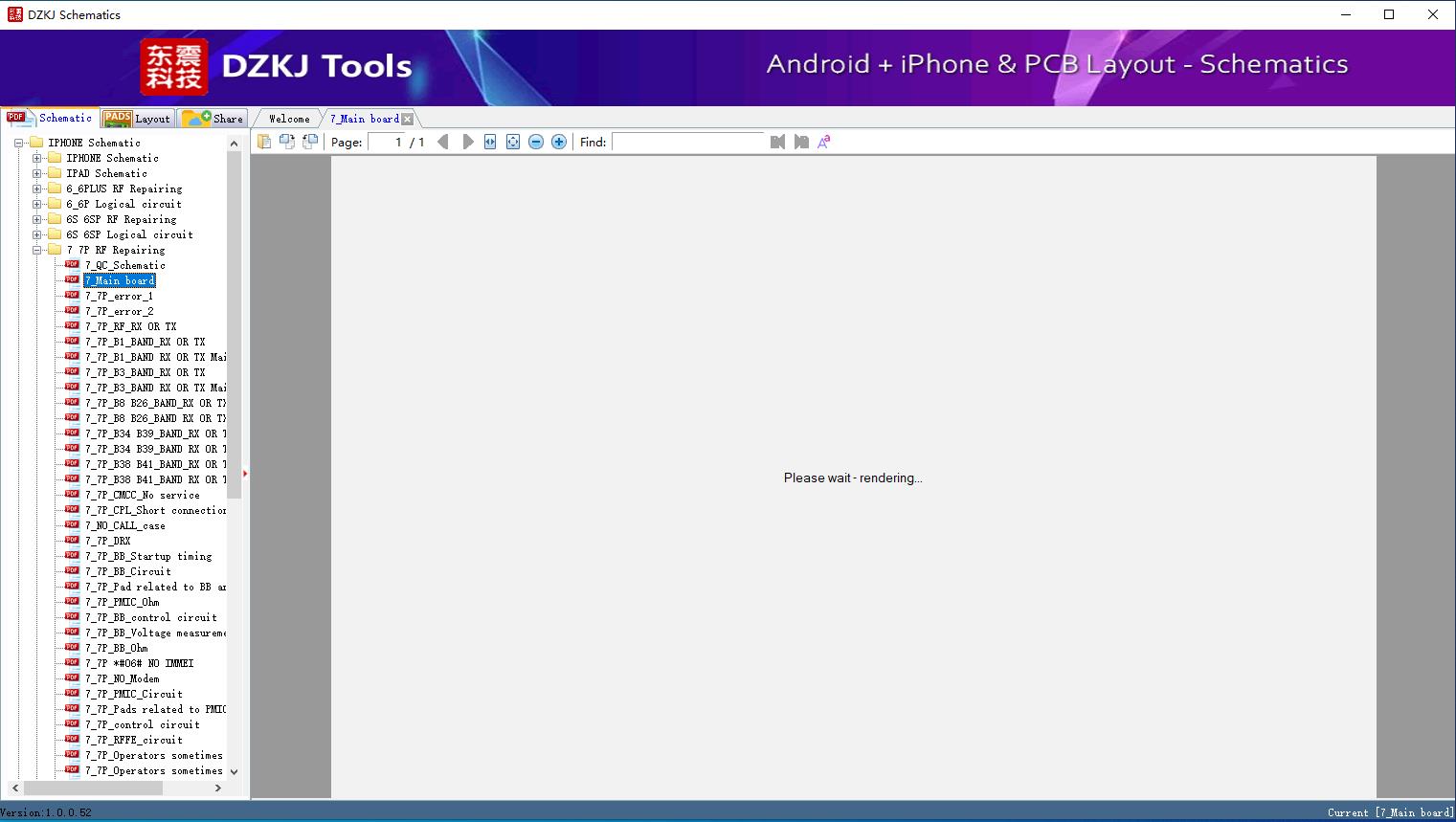Screen dimensions: 1456x822
Task: Open 7_QC_Schematic file in tree
Action: 124,265
